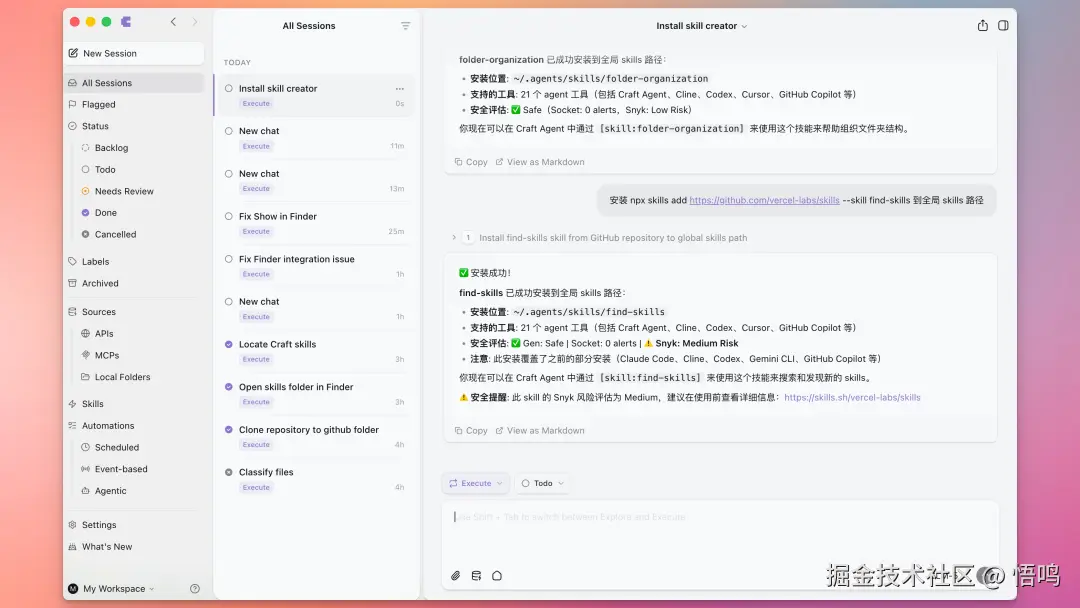Select Cancelled status filter

point(115,235)
